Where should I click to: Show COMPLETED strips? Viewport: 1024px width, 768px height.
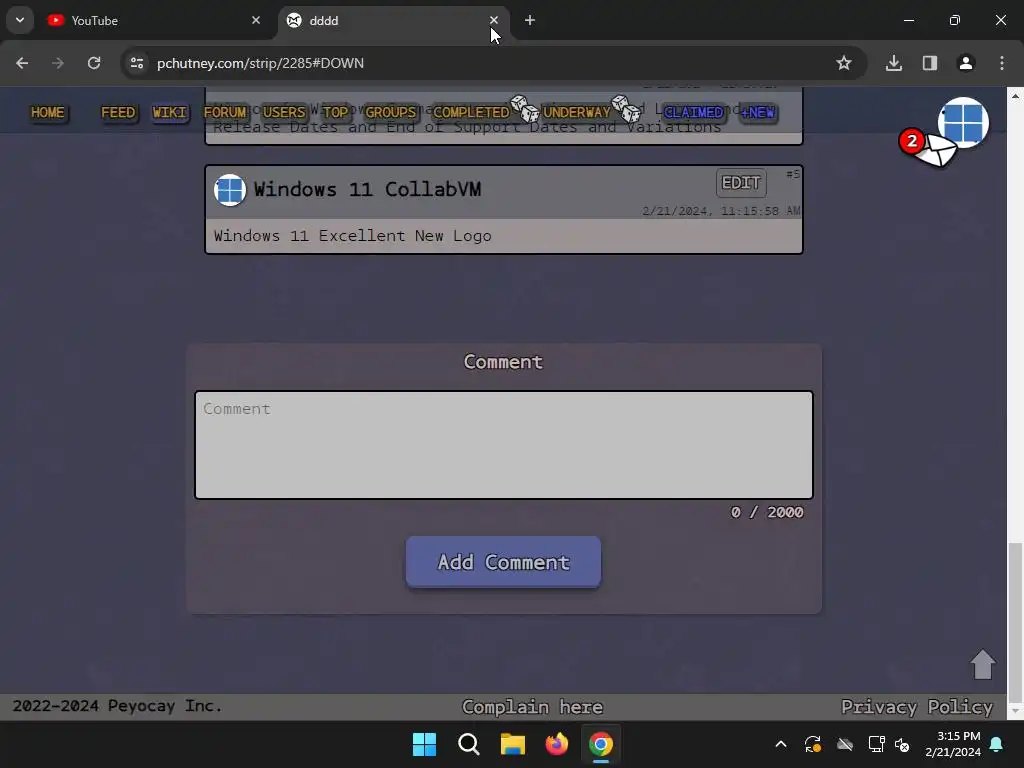[471, 112]
